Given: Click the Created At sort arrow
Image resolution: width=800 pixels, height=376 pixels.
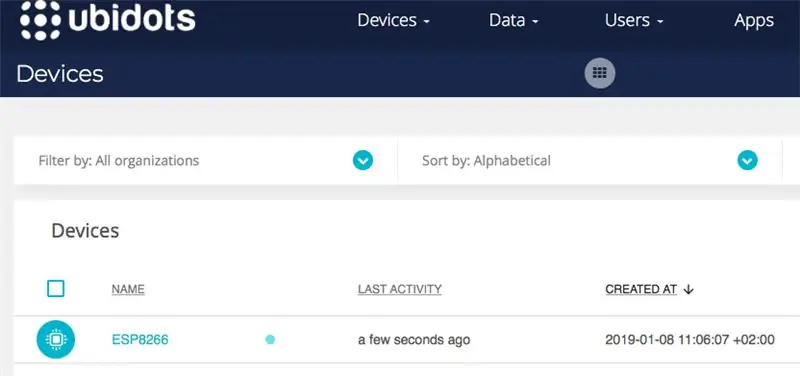Looking at the screenshot, I should pos(689,289).
